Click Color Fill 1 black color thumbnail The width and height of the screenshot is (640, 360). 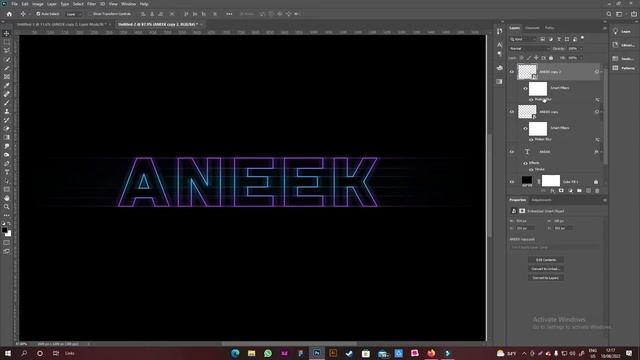pos(527,180)
